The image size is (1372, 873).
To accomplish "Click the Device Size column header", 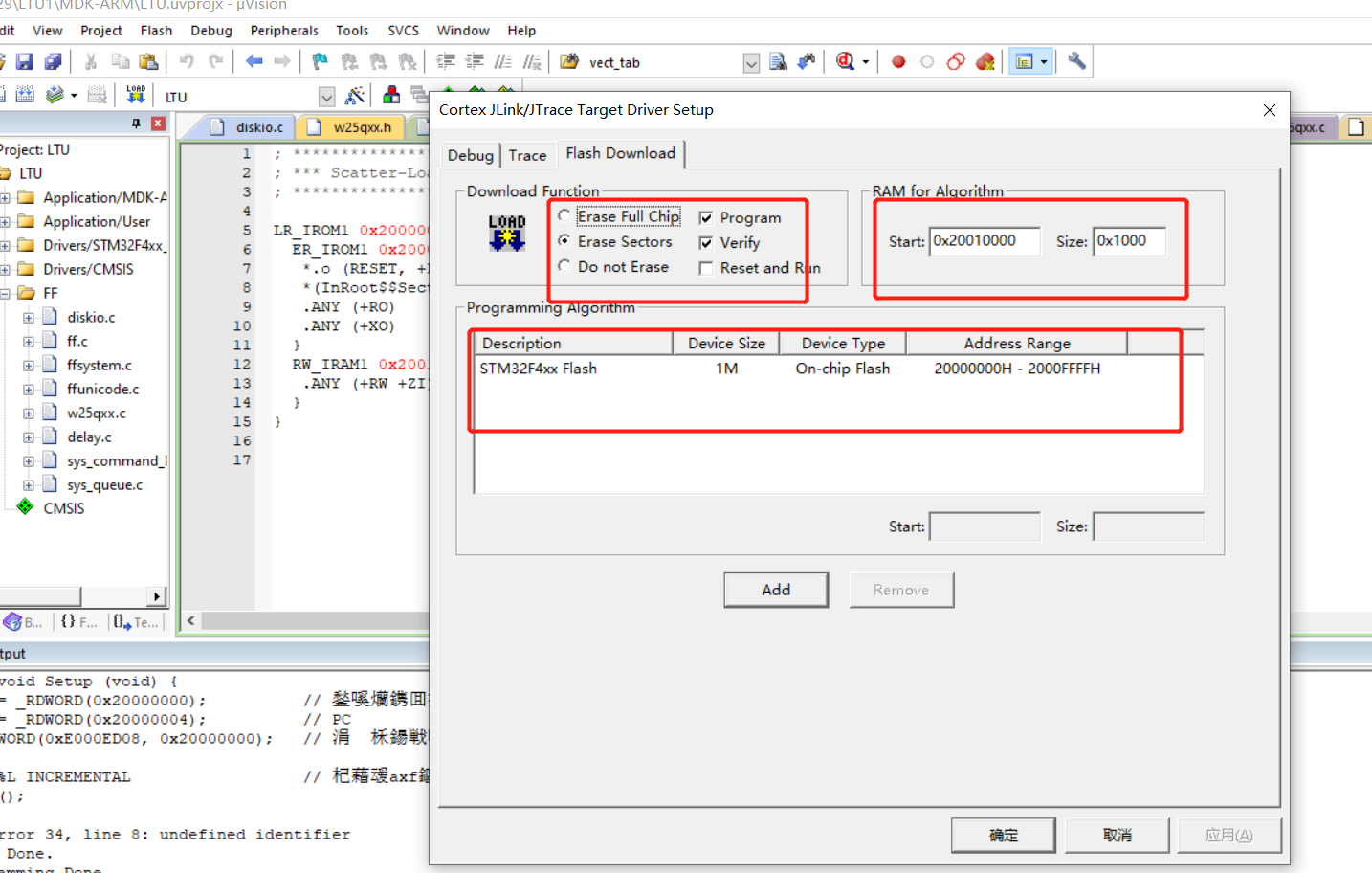I will 726,343.
